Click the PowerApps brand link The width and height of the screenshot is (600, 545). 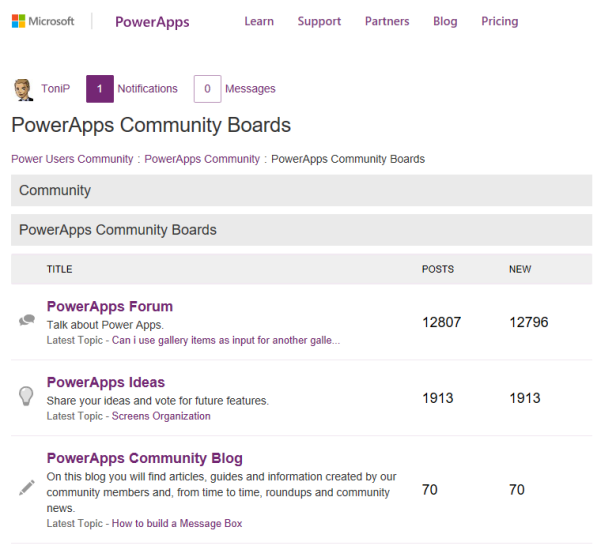pos(152,21)
